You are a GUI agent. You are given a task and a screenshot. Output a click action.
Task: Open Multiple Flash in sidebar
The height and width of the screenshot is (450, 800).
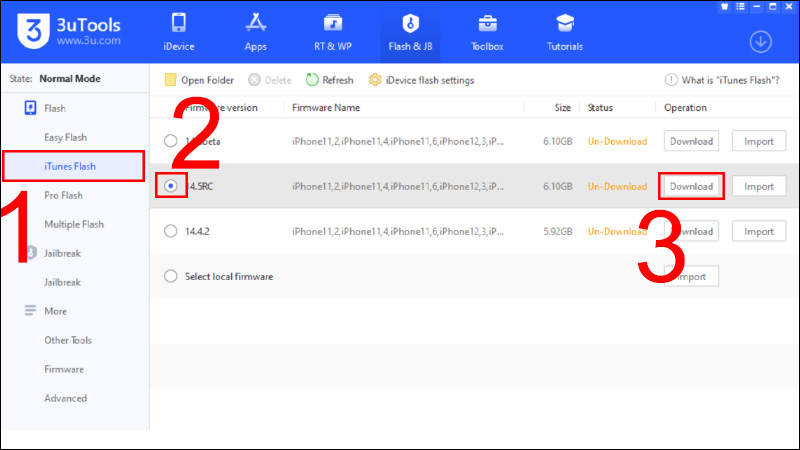[x=74, y=224]
